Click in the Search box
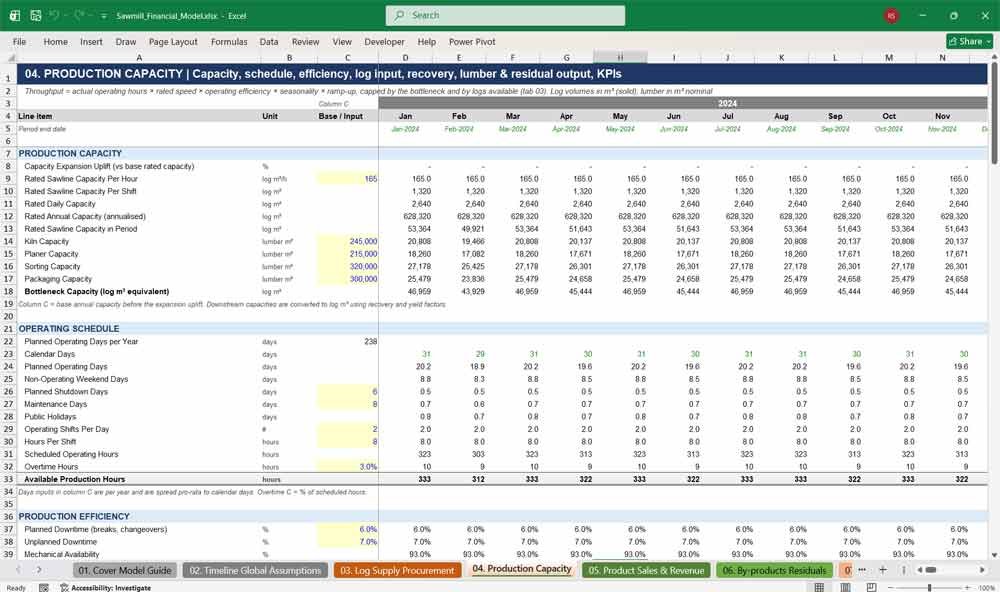 tap(505, 15)
